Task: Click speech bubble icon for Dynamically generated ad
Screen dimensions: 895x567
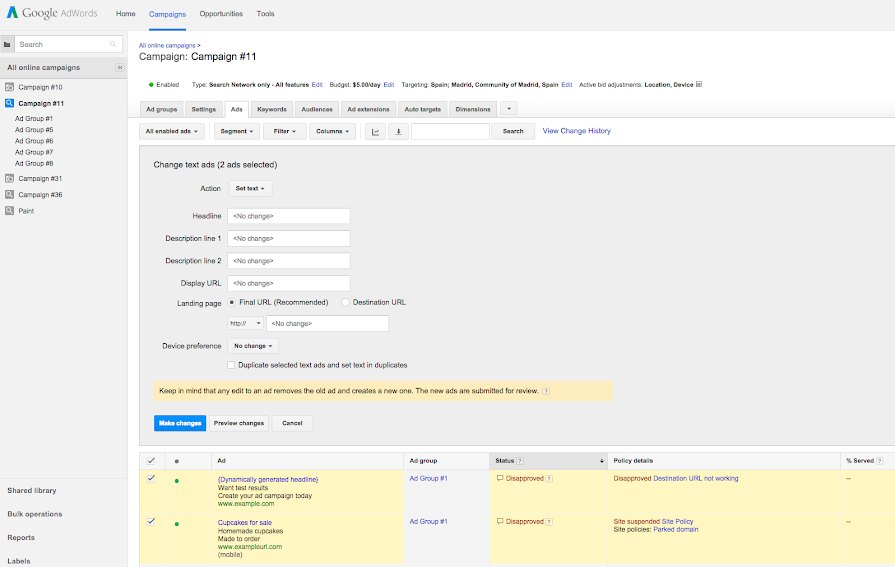Action: click(x=500, y=478)
